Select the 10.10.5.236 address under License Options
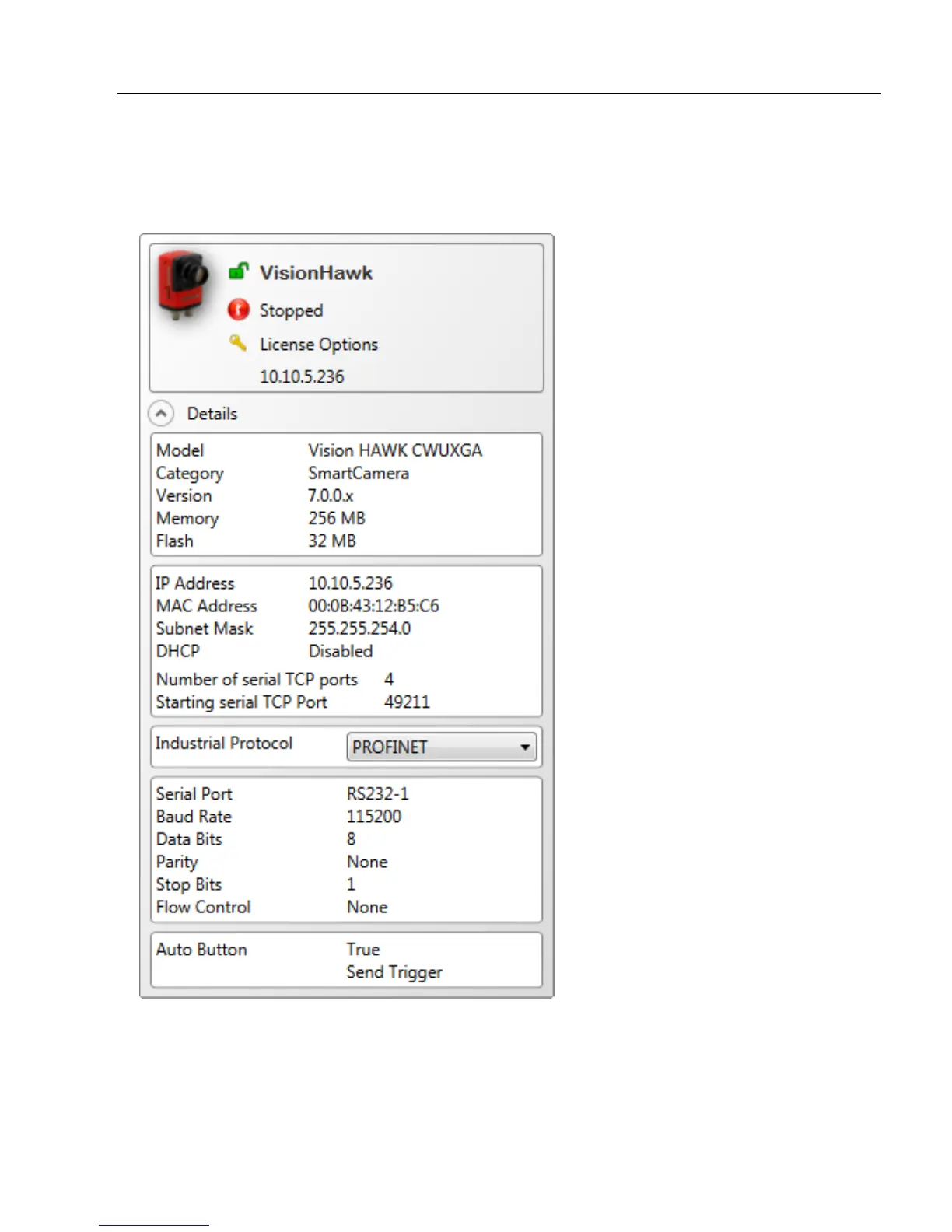Image resolution: width=952 pixels, height=1232 pixels. pos(302,376)
